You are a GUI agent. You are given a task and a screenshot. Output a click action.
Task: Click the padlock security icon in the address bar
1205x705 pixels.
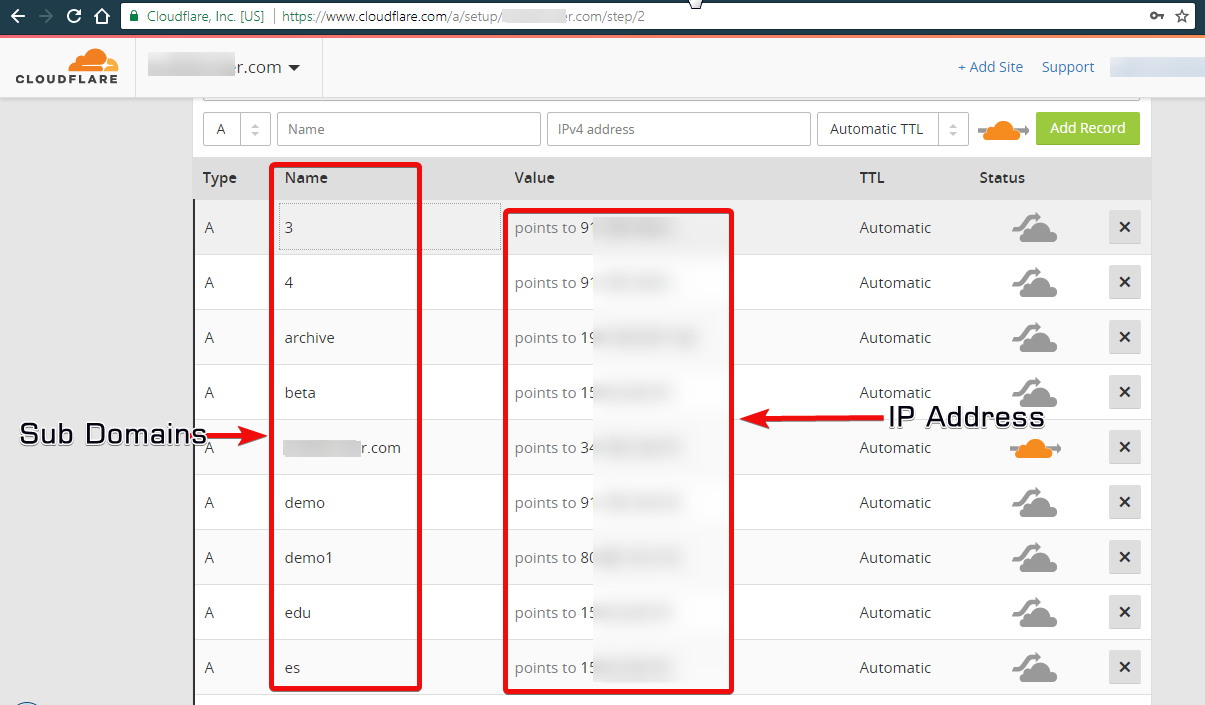pyautogui.click(x=132, y=16)
